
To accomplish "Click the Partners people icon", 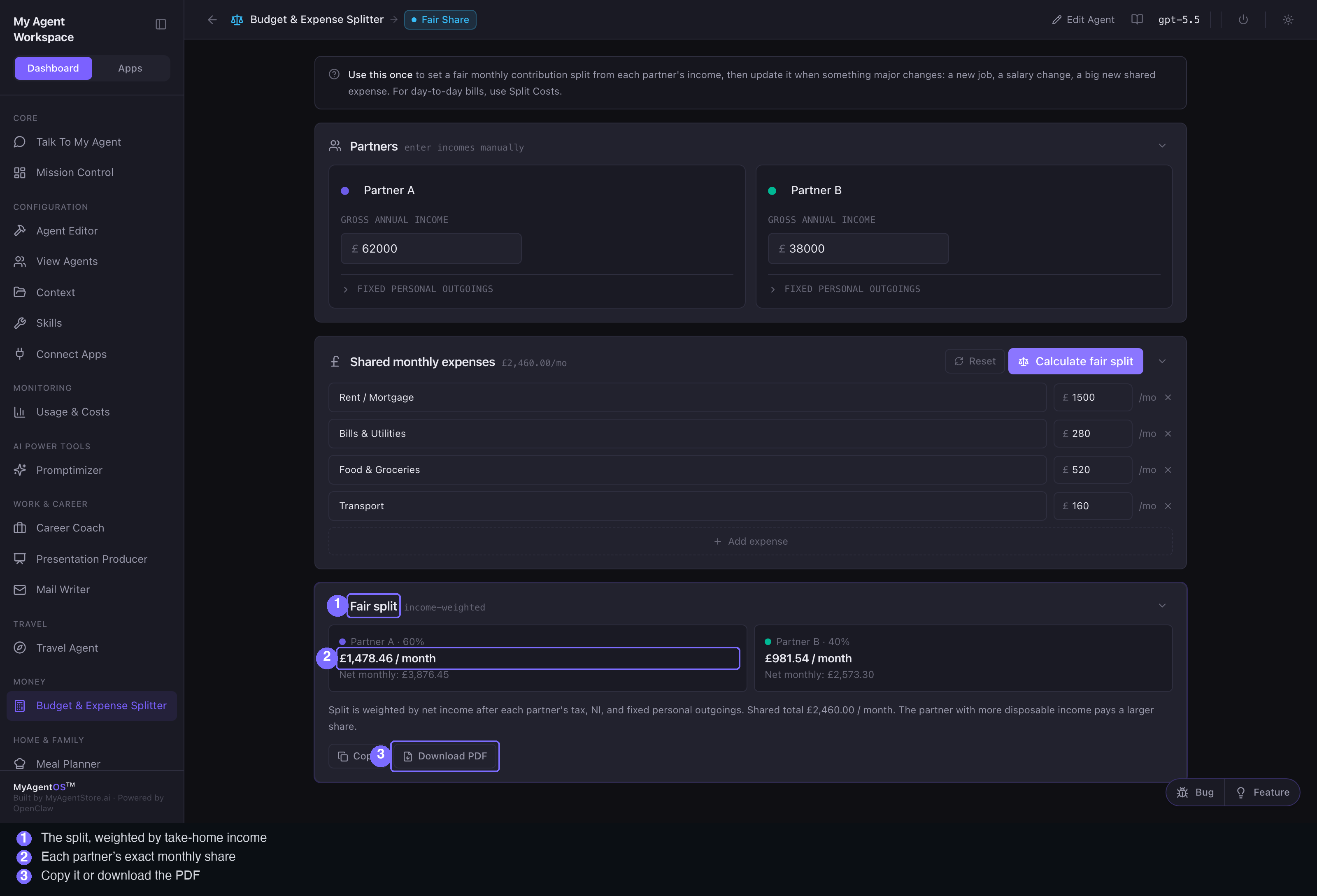I will tap(335, 146).
